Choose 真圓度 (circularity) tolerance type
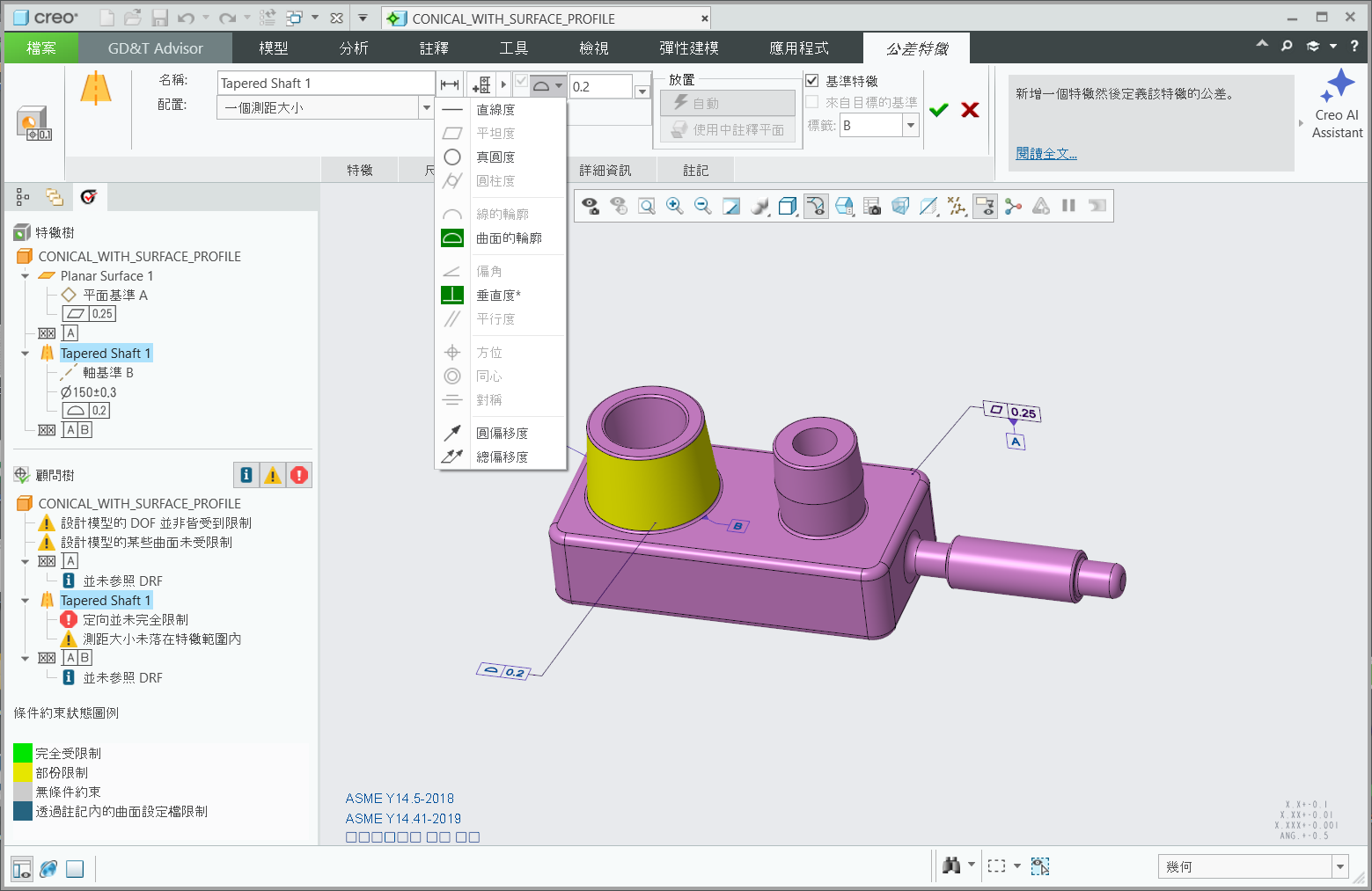The image size is (1372, 891). pos(500,157)
